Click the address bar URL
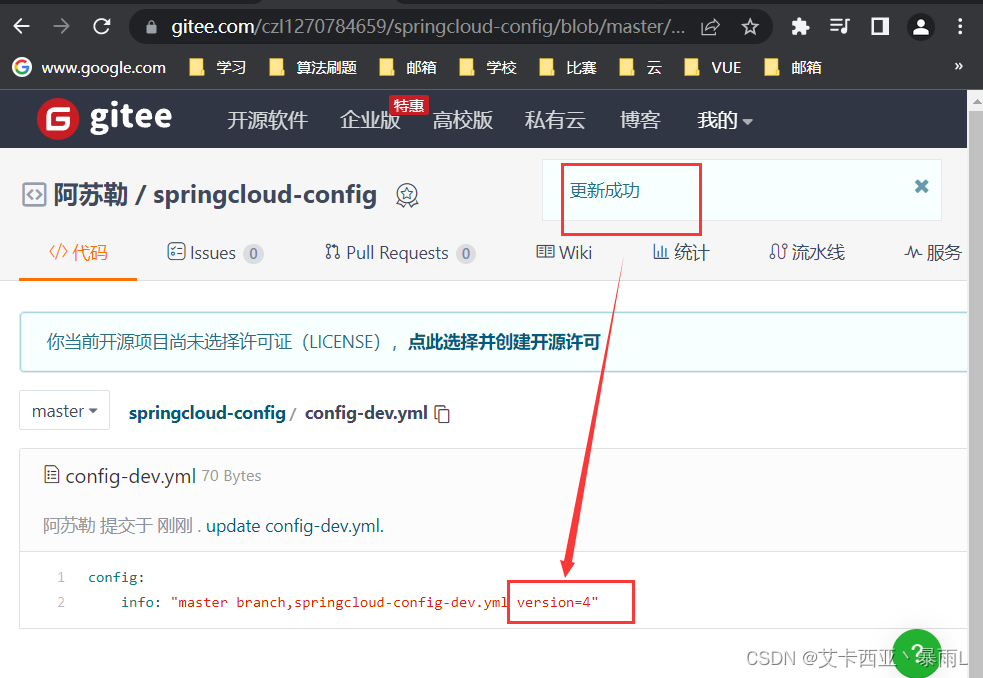983x678 pixels. [x=428, y=27]
